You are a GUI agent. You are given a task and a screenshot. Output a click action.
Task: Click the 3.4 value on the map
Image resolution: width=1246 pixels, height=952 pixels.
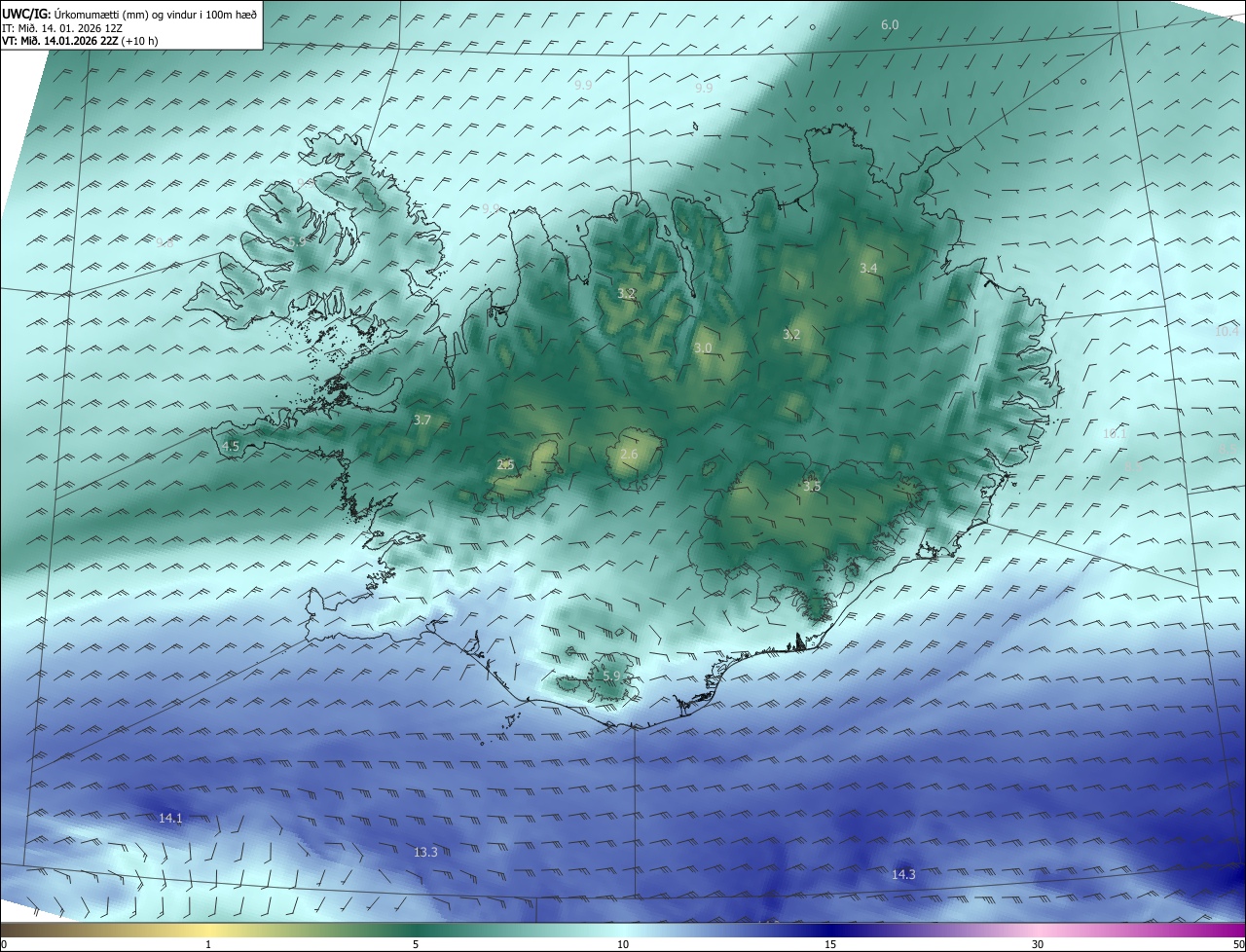point(869,268)
